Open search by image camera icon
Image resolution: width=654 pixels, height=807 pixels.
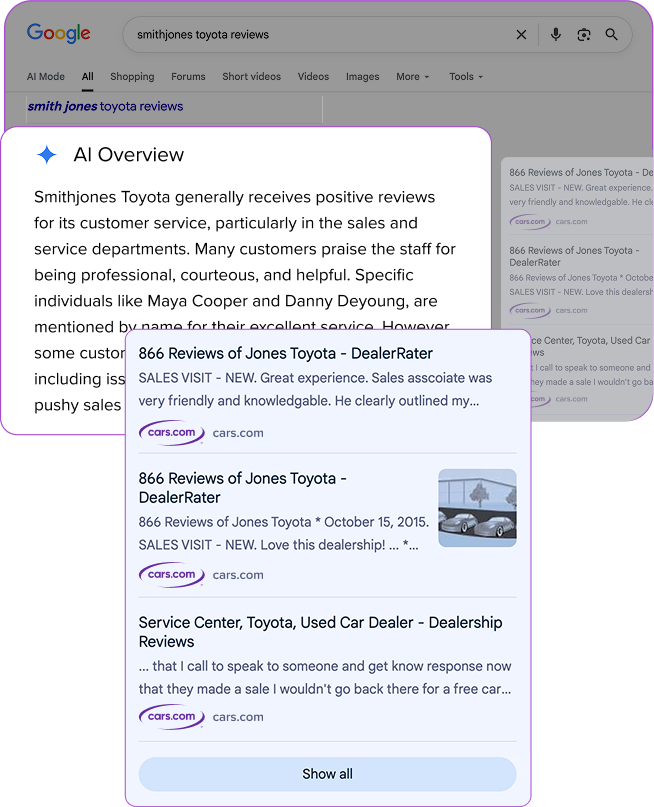(584, 35)
